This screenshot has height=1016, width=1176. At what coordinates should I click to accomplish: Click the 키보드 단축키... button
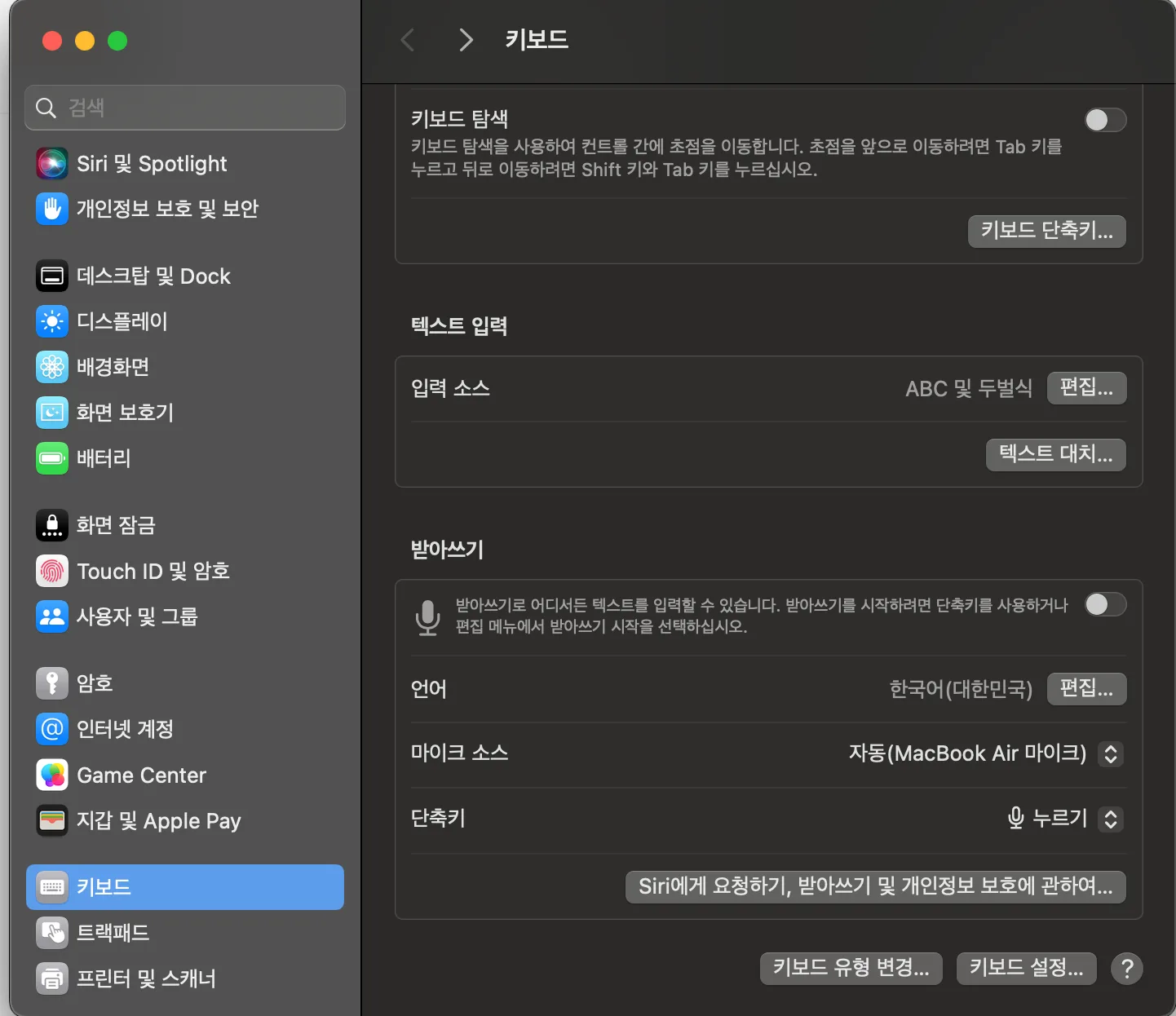pyautogui.click(x=1047, y=231)
